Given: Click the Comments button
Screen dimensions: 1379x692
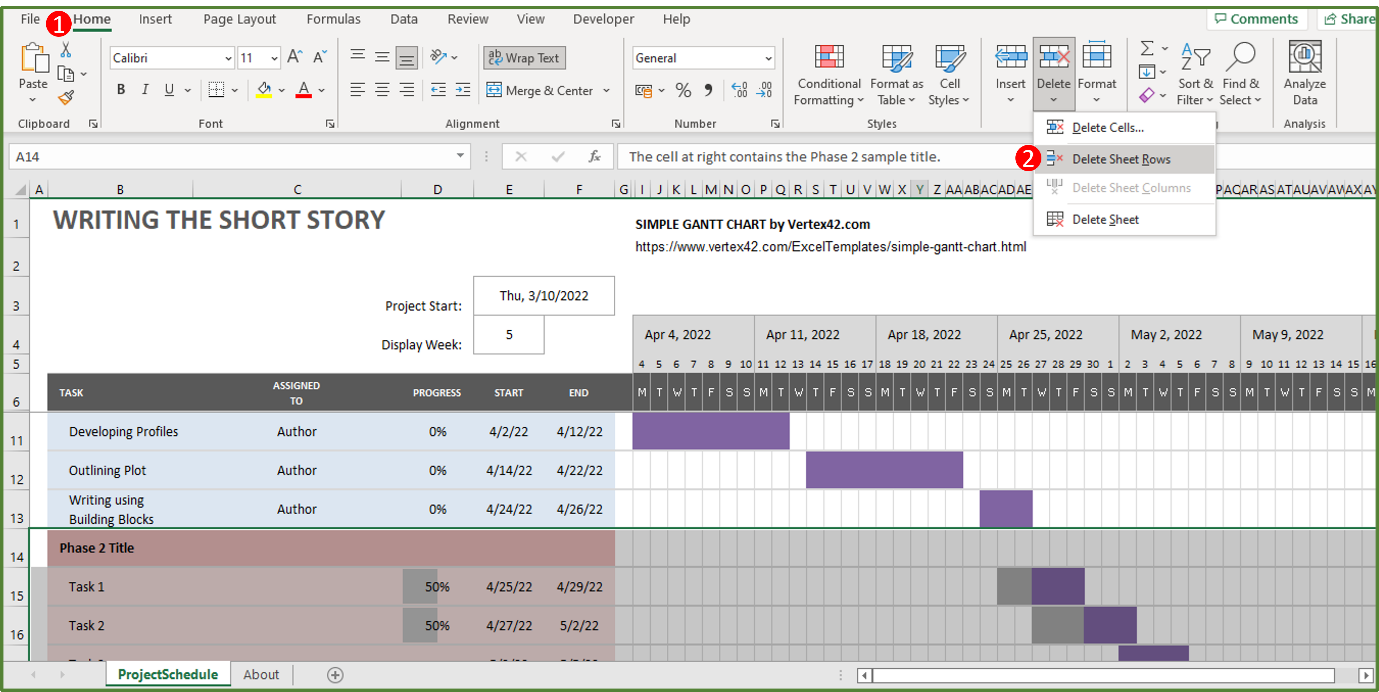Looking at the screenshot, I should tap(1257, 18).
